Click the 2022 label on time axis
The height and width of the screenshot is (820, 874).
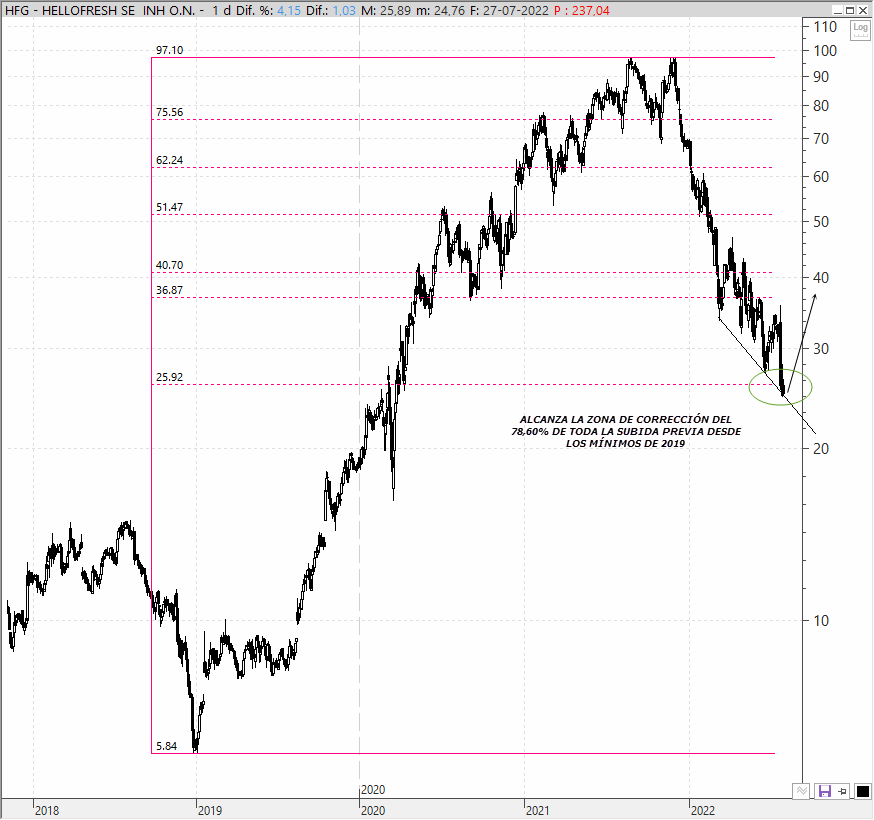pos(702,810)
